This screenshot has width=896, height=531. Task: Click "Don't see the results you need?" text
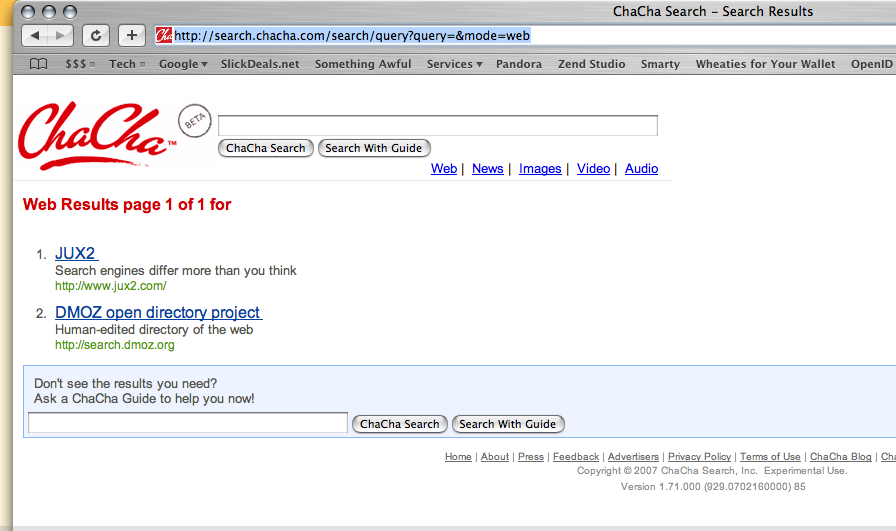(x=125, y=384)
